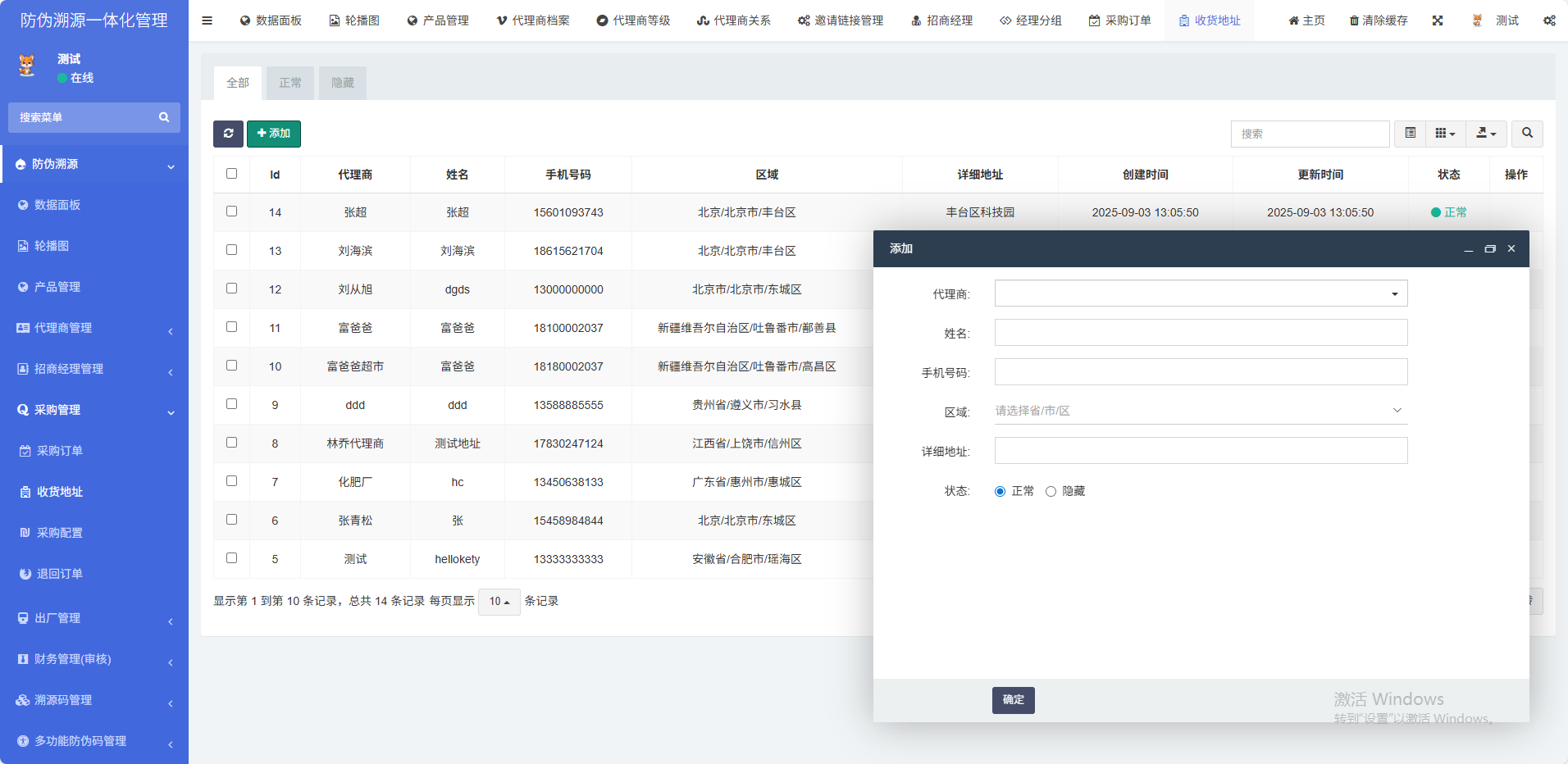This screenshot has width=1568, height=764.
Task: Click 清除缓存 trash icon item
Action: pos(1379,20)
